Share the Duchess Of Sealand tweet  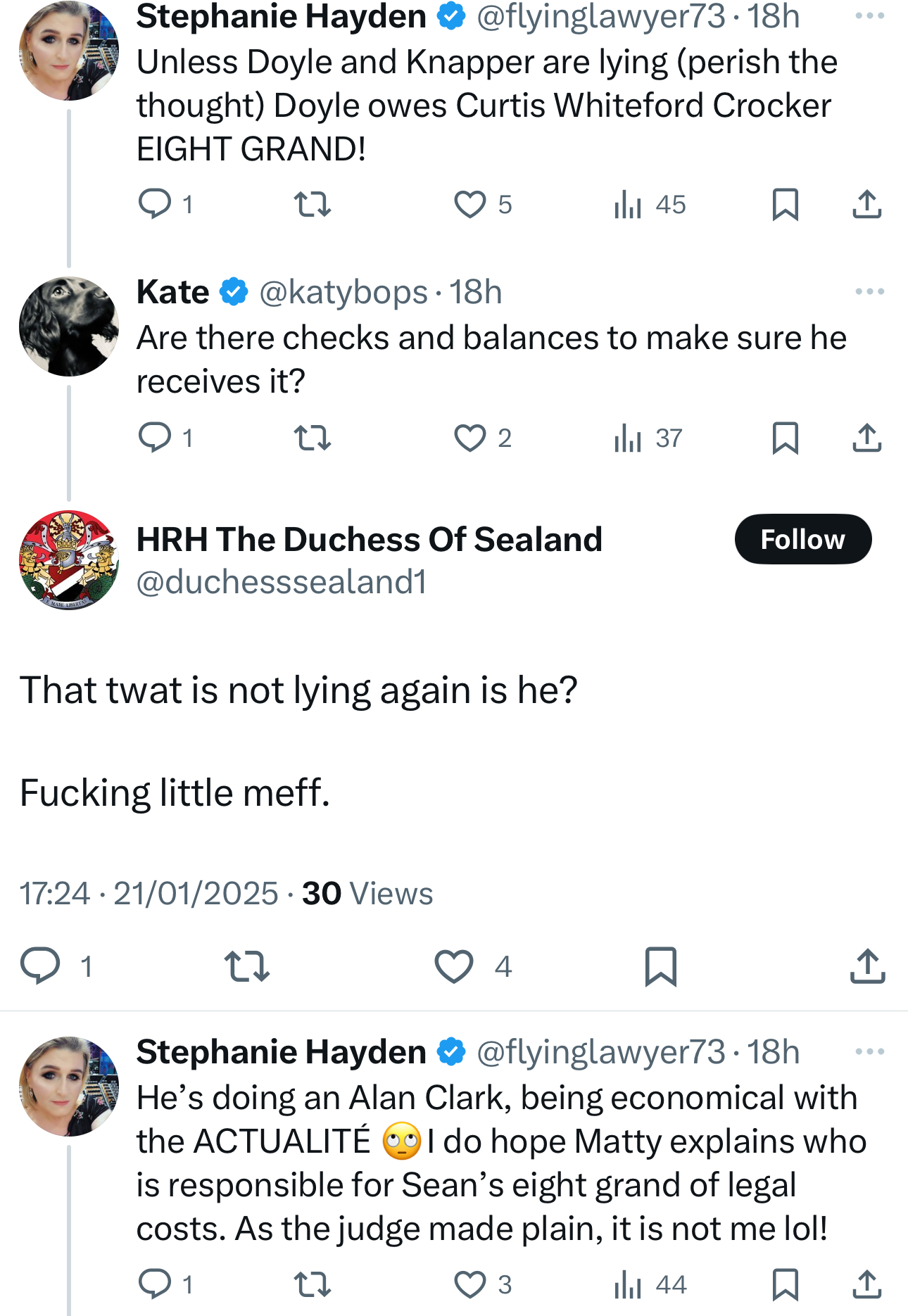(x=867, y=966)
